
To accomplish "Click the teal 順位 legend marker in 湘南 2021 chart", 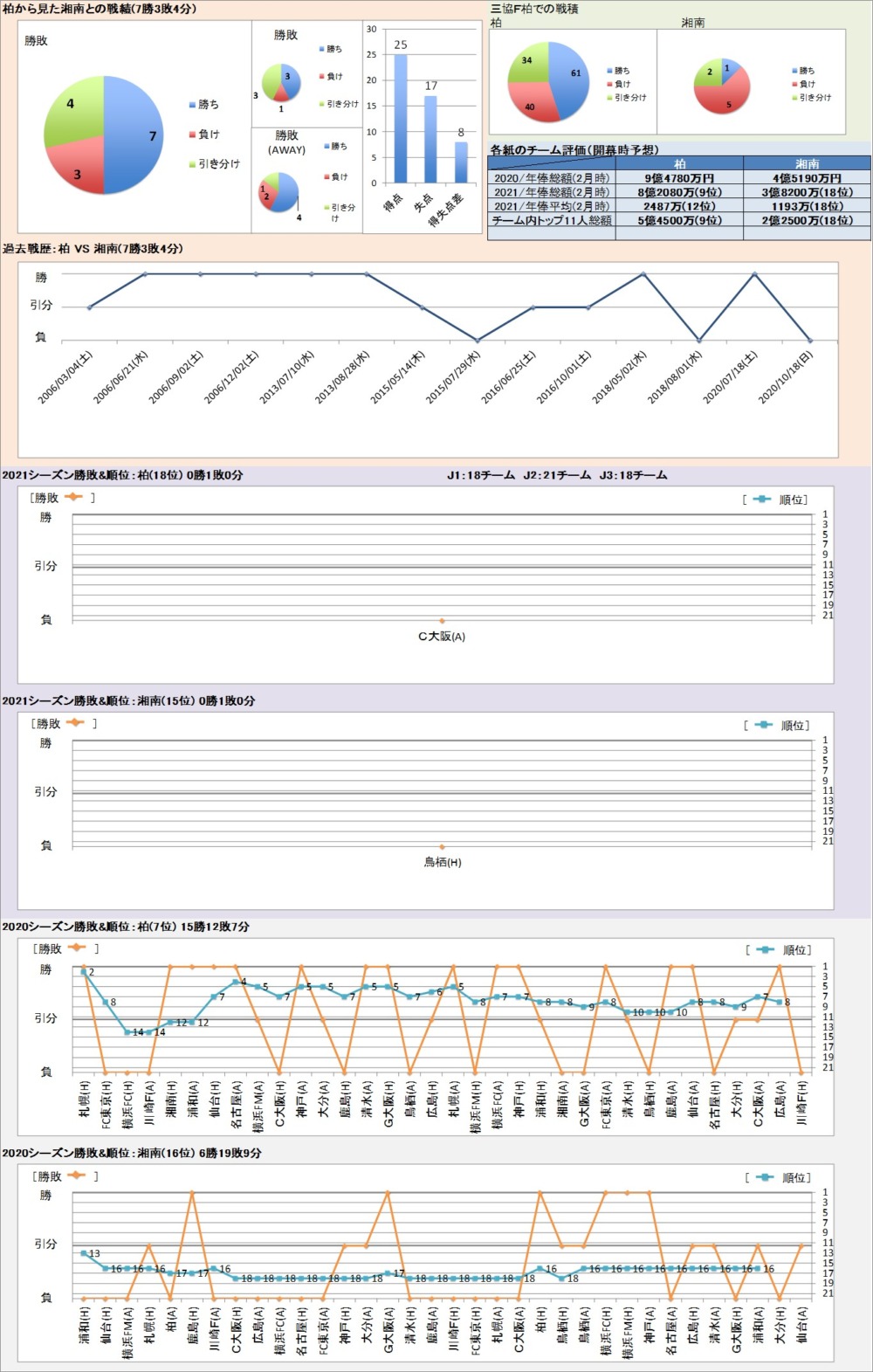I will [x=763, y=725].
